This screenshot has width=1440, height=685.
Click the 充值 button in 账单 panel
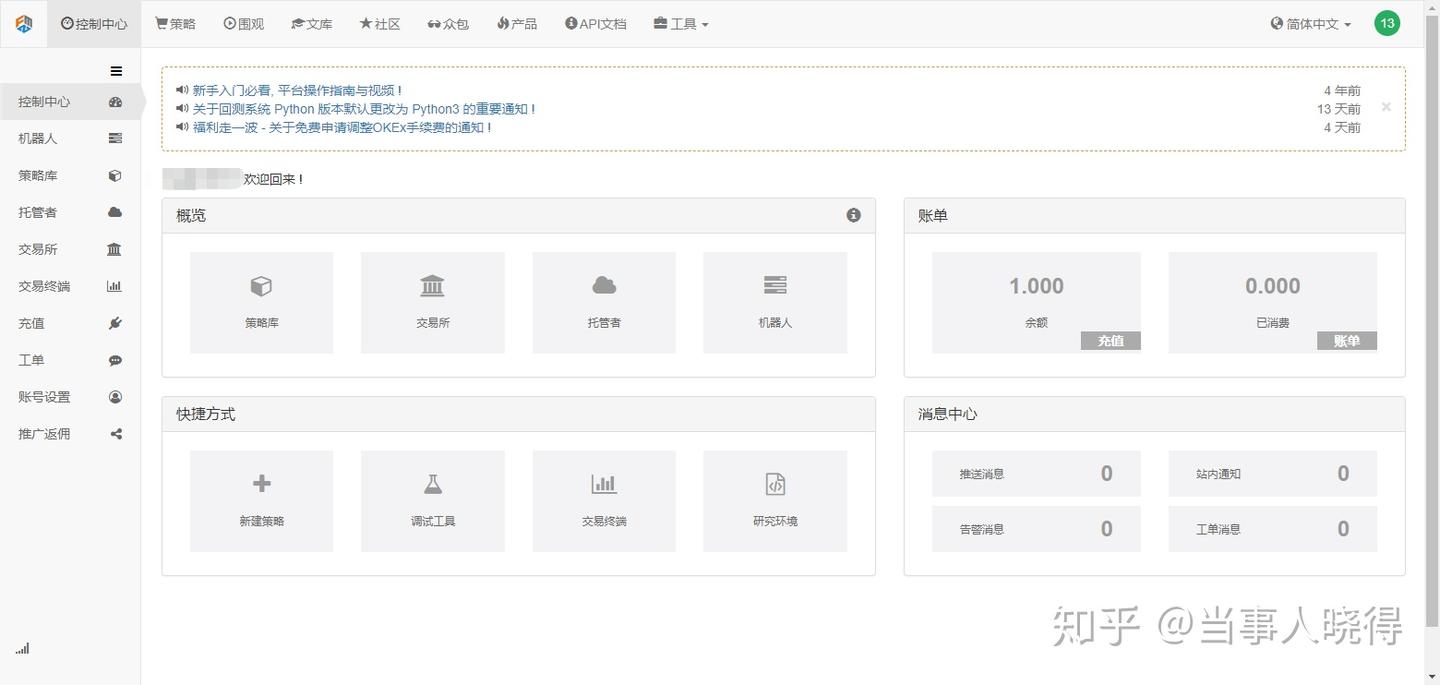tap(1110, 340)
